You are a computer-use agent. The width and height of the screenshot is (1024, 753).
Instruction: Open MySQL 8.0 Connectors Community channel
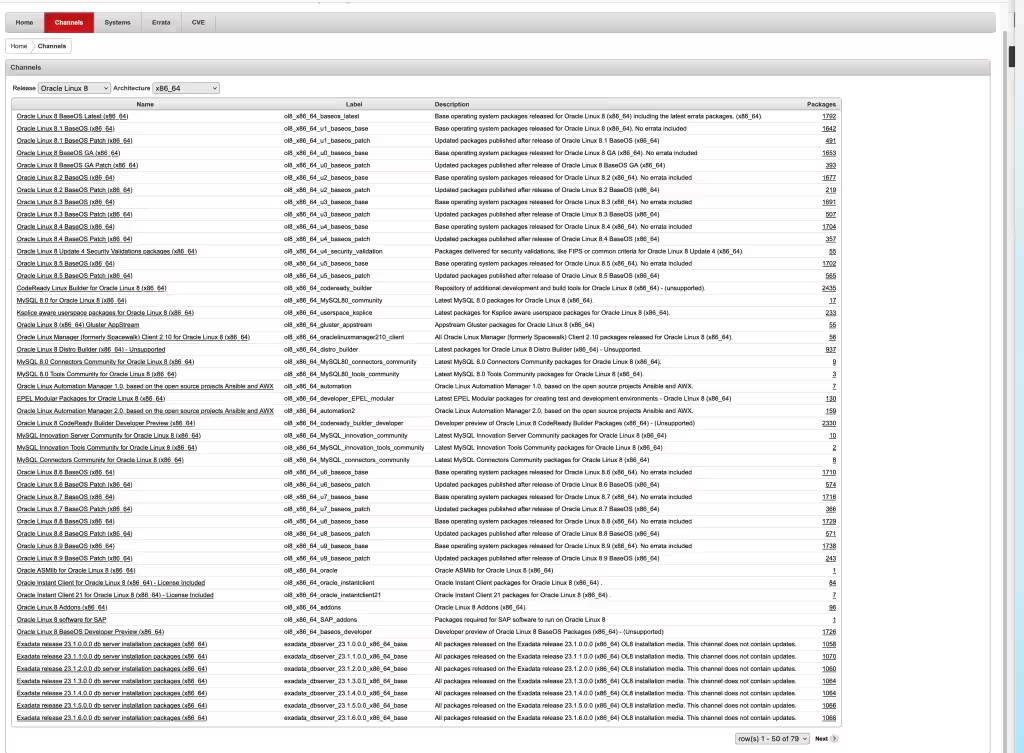tap(105, 362)
